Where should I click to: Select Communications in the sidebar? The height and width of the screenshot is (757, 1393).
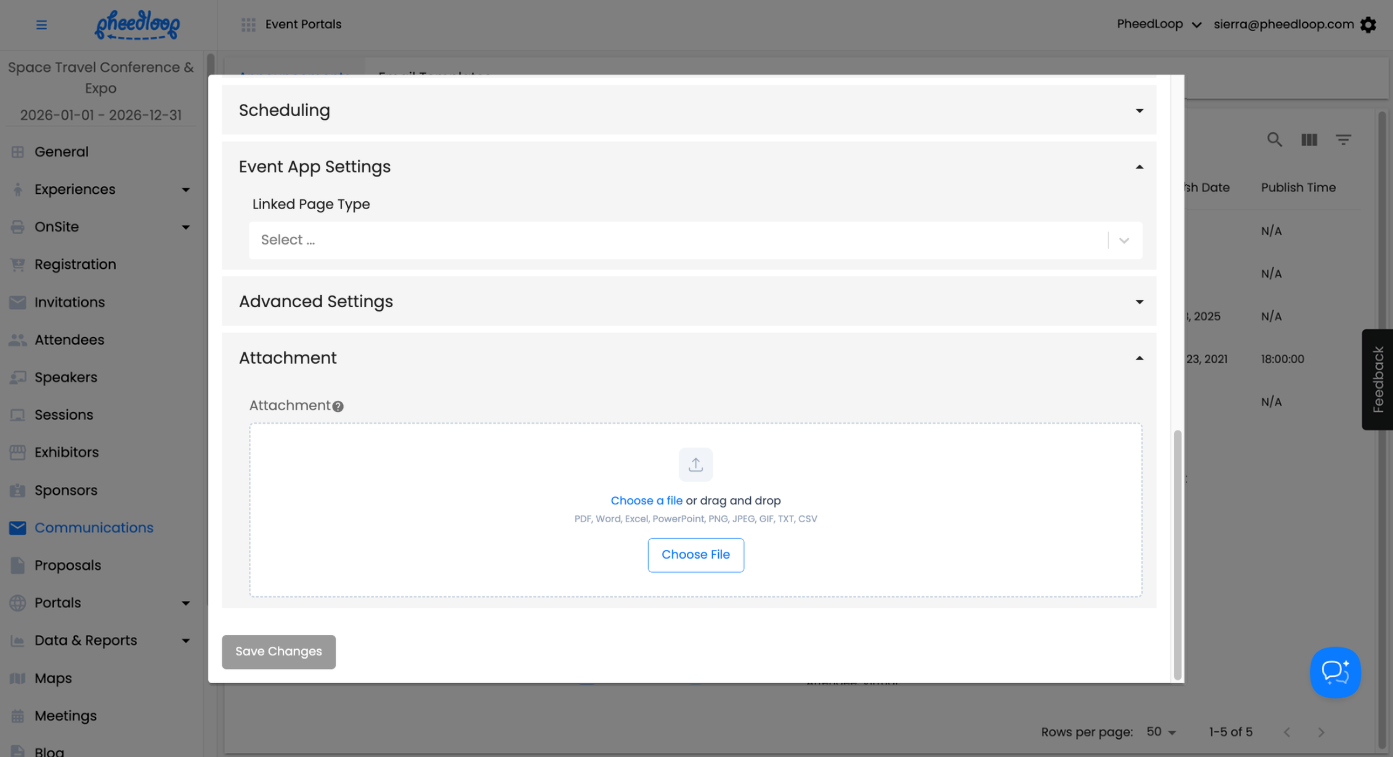point(94,528)
